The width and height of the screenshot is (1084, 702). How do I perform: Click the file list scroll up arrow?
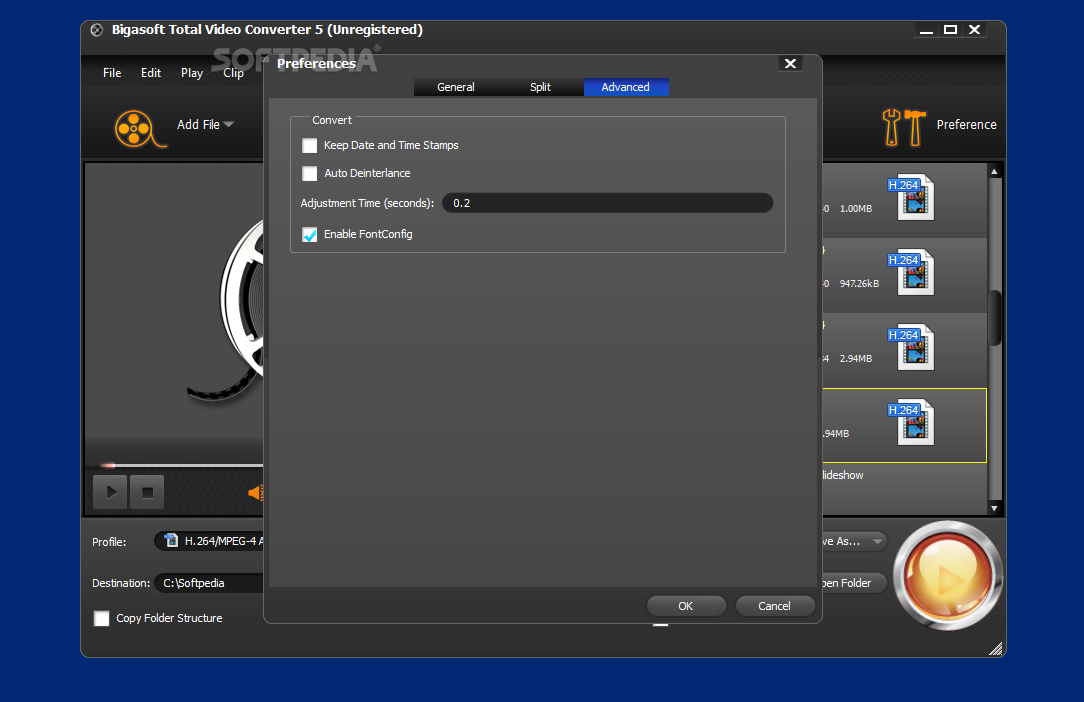(995, 172)
